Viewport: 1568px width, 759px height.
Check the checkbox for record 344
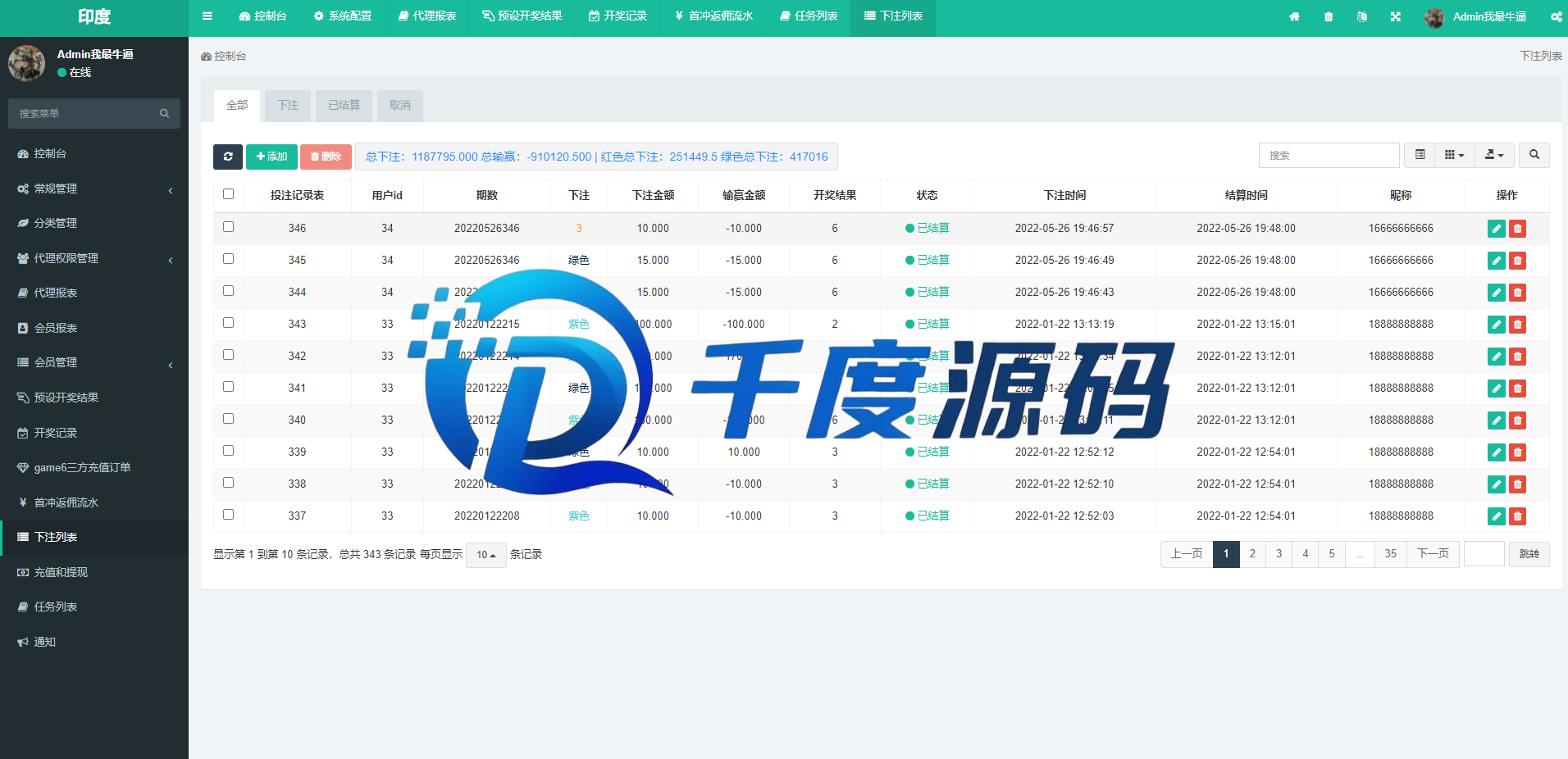pos(228,291)
